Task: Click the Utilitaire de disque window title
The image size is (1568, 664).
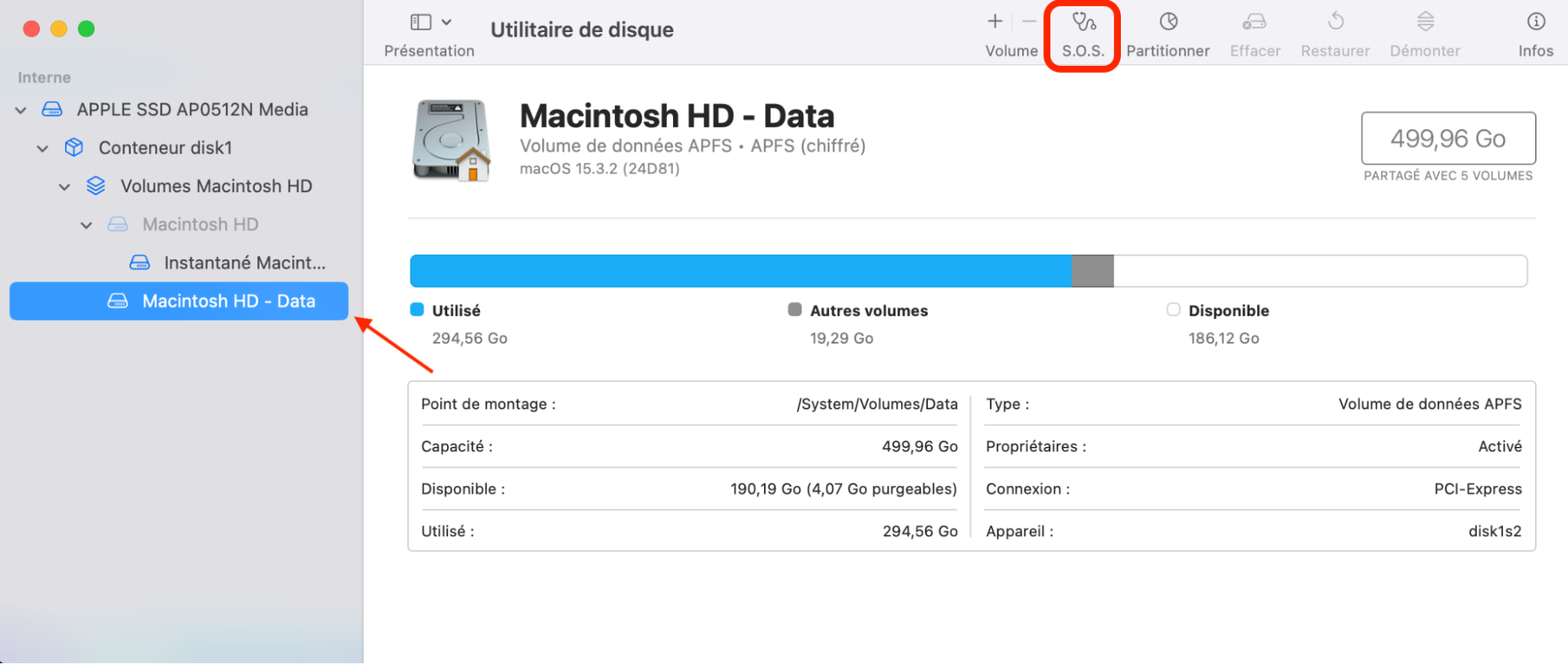Action: pos(582,30)
